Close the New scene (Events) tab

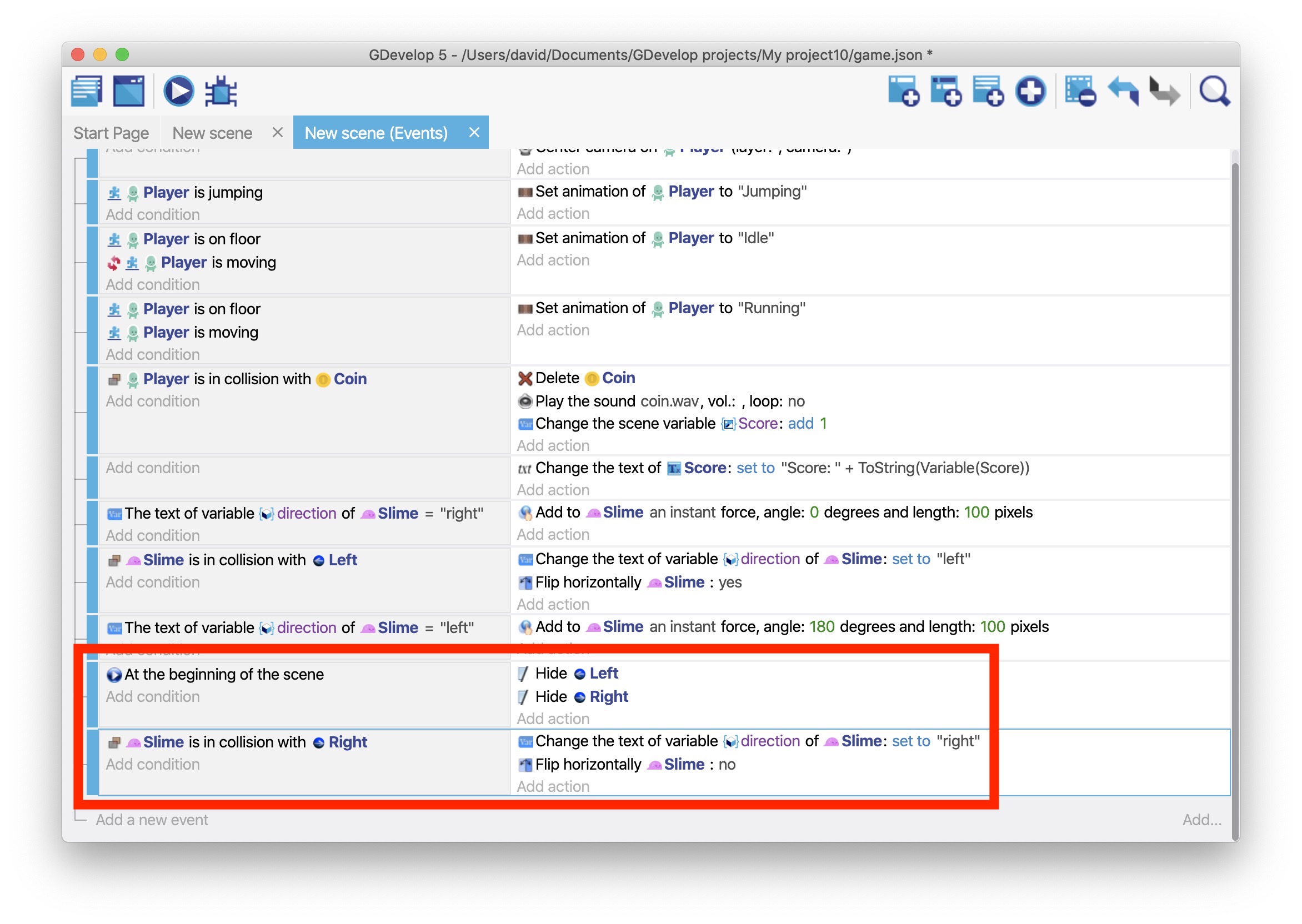pos(474,133)
